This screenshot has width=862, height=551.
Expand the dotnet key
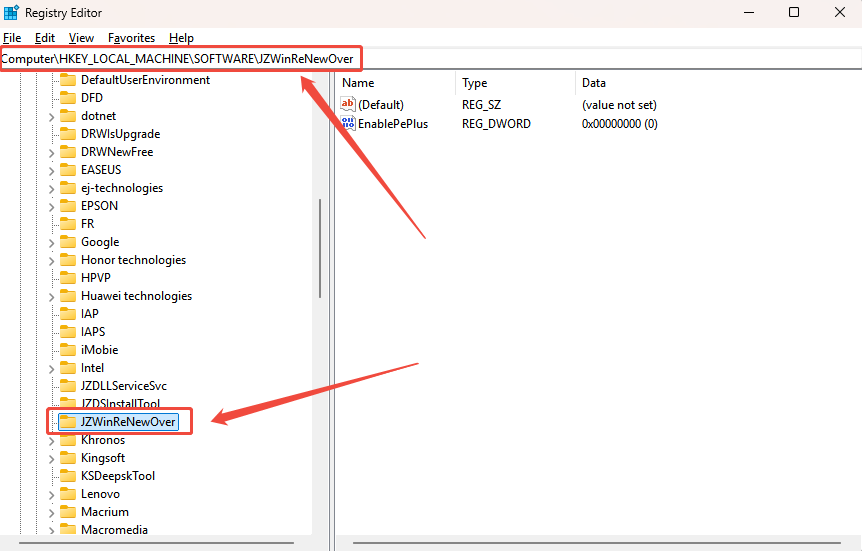point(51,116)
